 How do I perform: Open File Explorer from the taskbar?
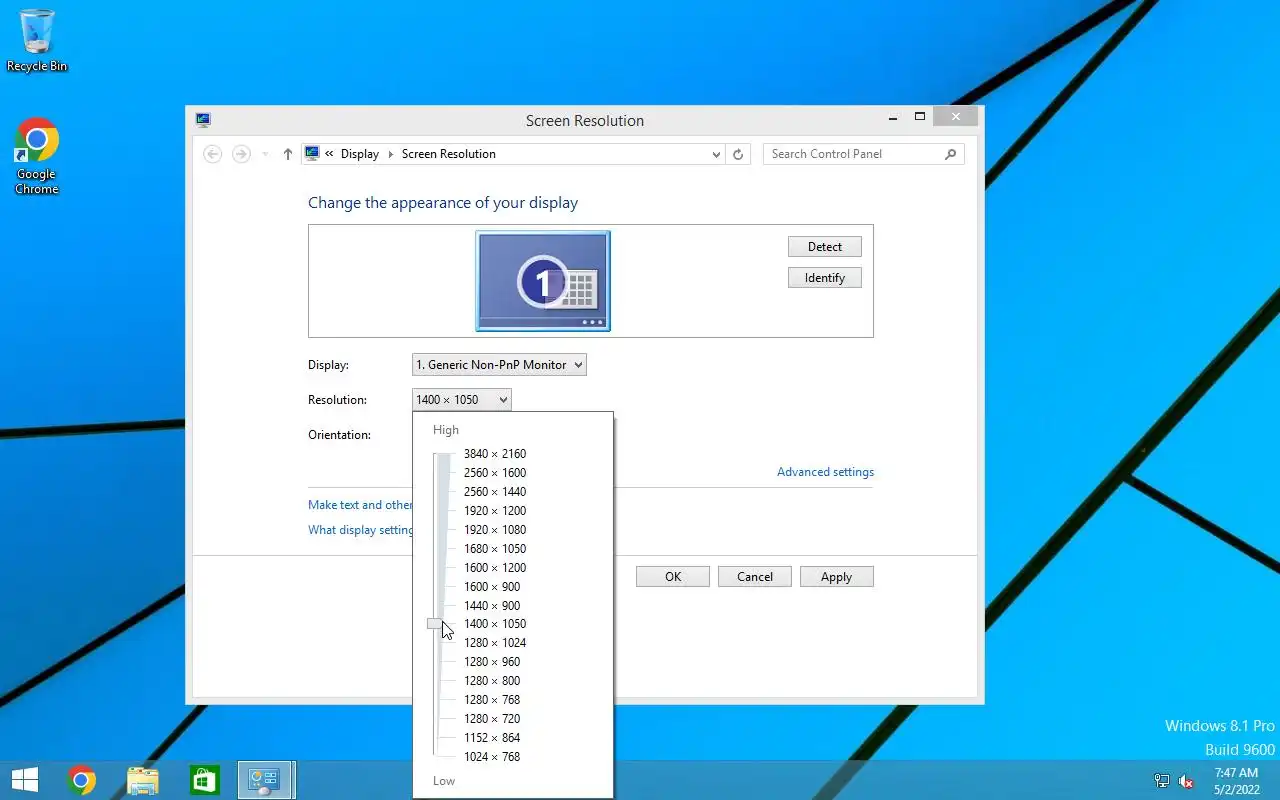143,780
